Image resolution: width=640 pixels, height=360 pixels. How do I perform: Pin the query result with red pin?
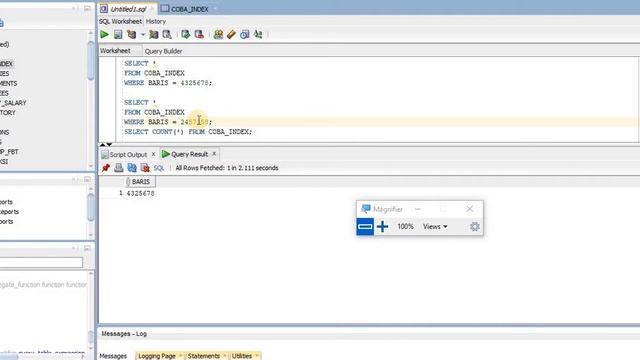[x=106, y=168]
